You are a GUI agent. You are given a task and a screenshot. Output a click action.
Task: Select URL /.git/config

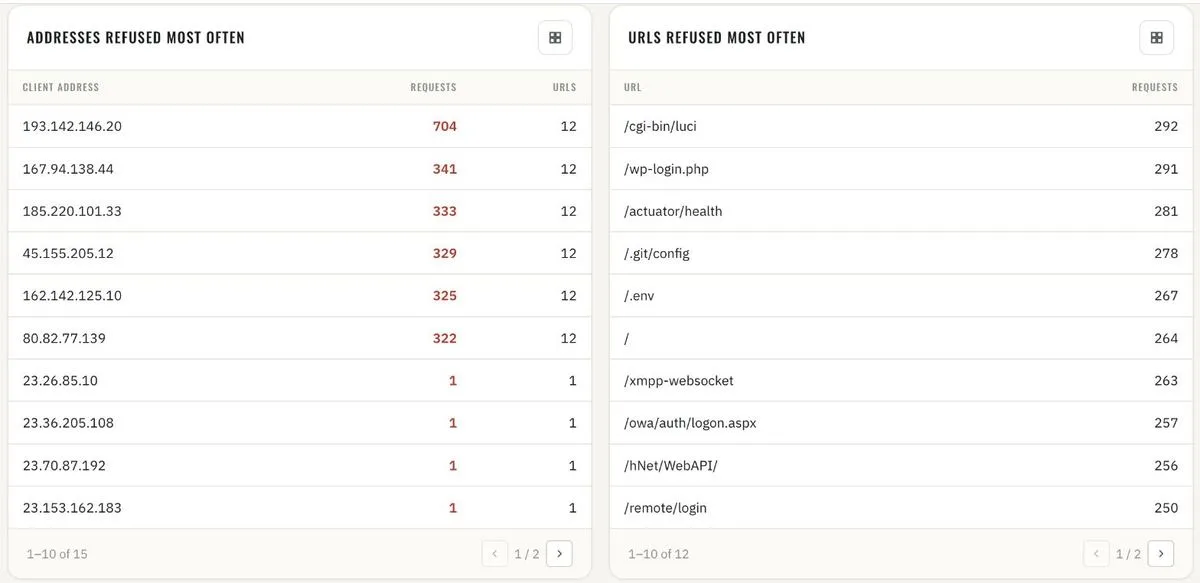click(657, 254)
